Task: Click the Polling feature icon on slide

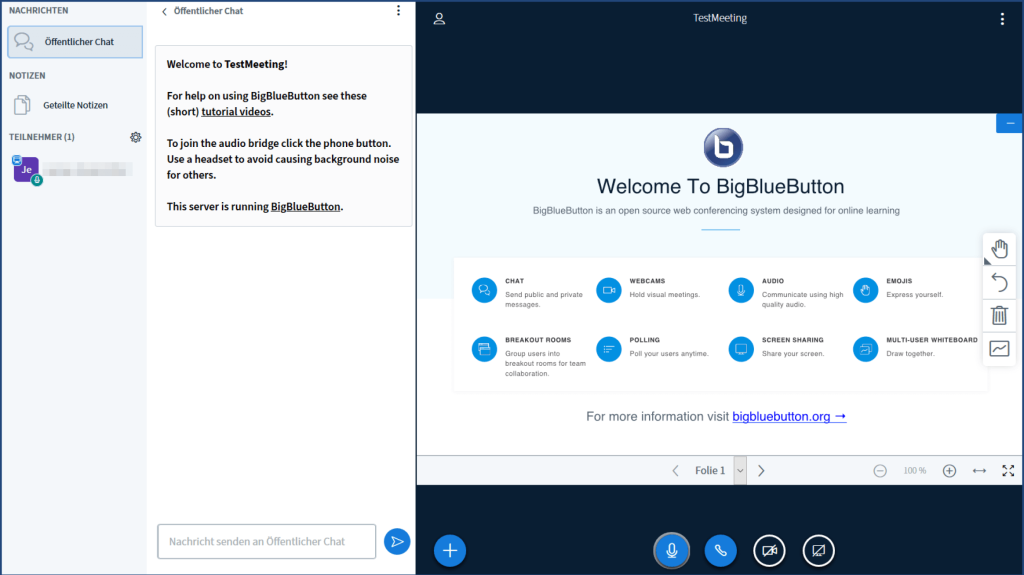Action: 609,349
